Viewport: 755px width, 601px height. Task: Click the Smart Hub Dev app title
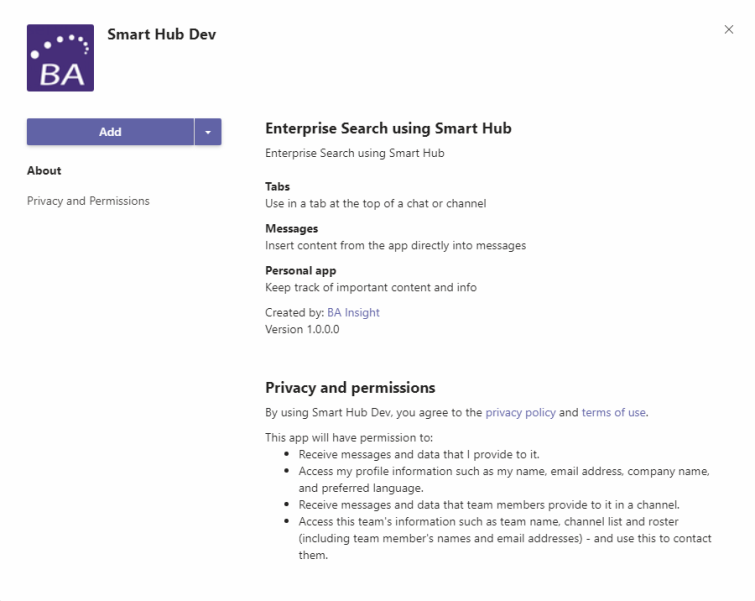point(161,35)
